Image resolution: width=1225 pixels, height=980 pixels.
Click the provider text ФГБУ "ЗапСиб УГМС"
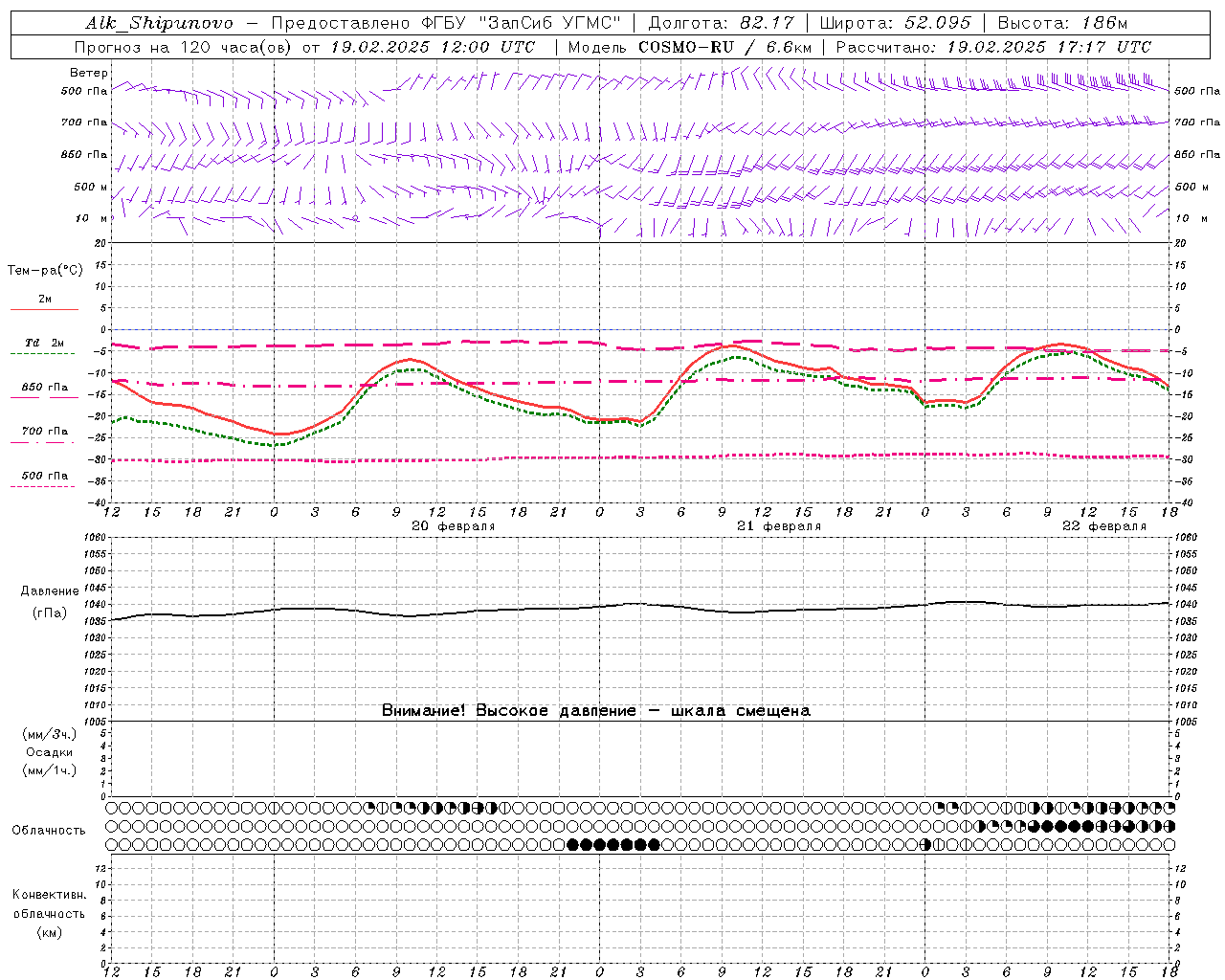pyautogui.click(x=522, y=24)
